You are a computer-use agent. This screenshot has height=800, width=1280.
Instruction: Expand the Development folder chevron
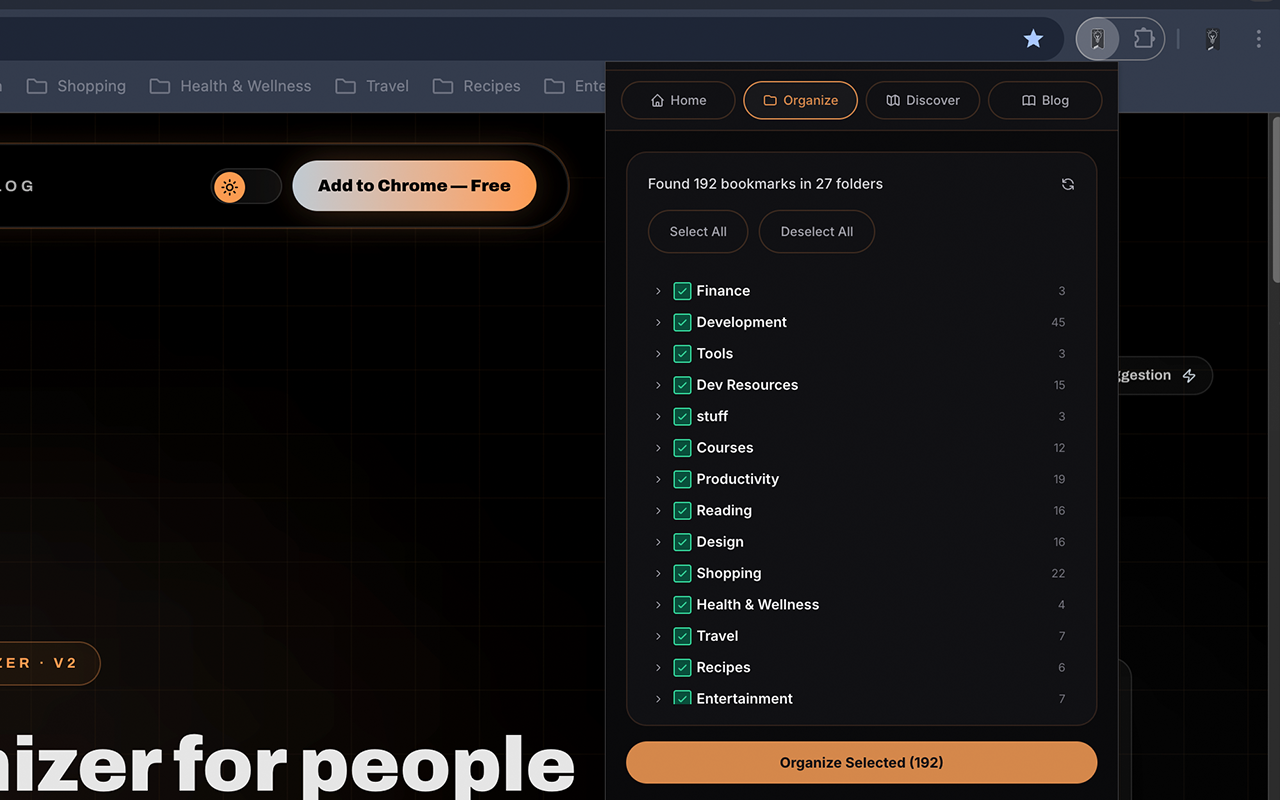pos(658,322)
